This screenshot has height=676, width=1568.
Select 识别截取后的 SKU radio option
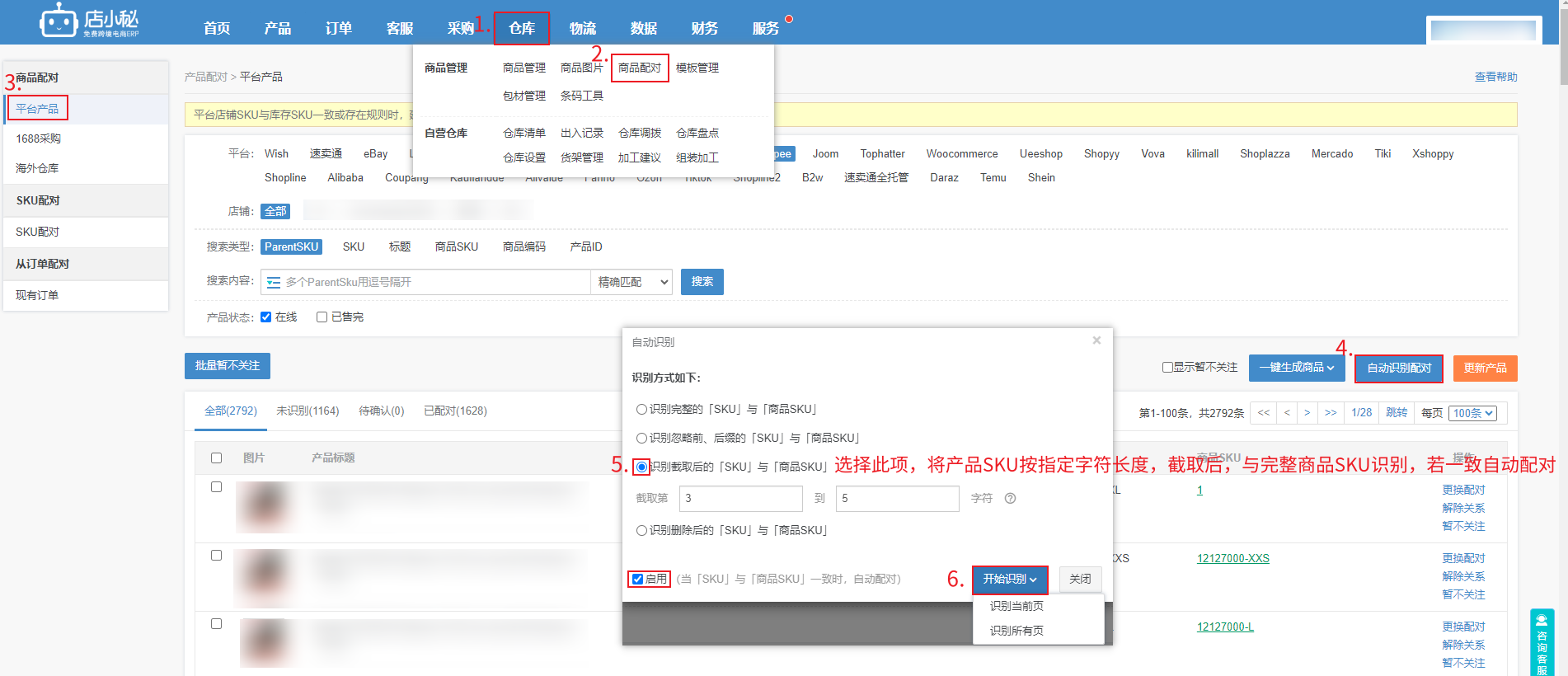(x=641, y=467)
